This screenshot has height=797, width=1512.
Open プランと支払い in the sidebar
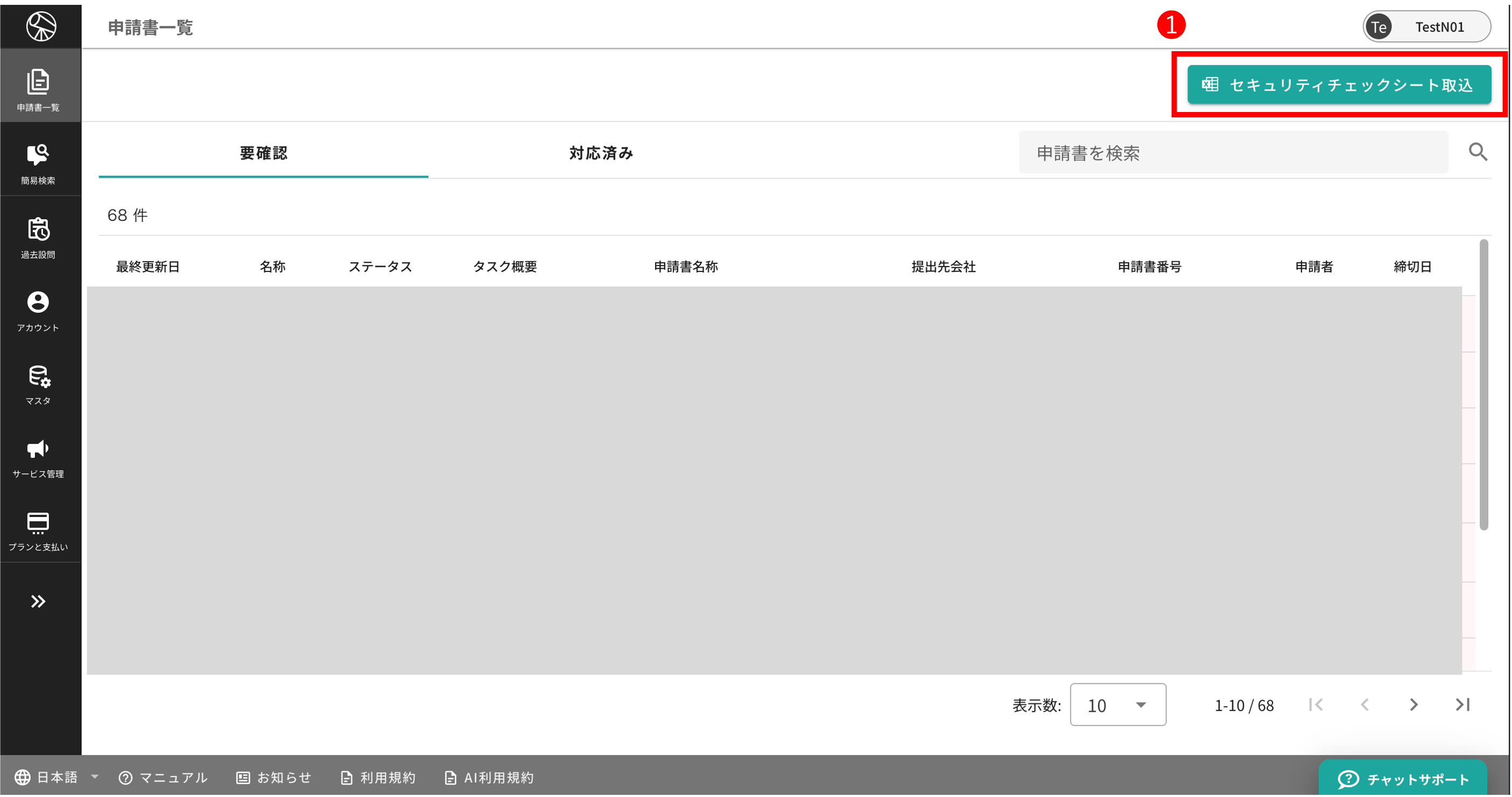(38, 529)
